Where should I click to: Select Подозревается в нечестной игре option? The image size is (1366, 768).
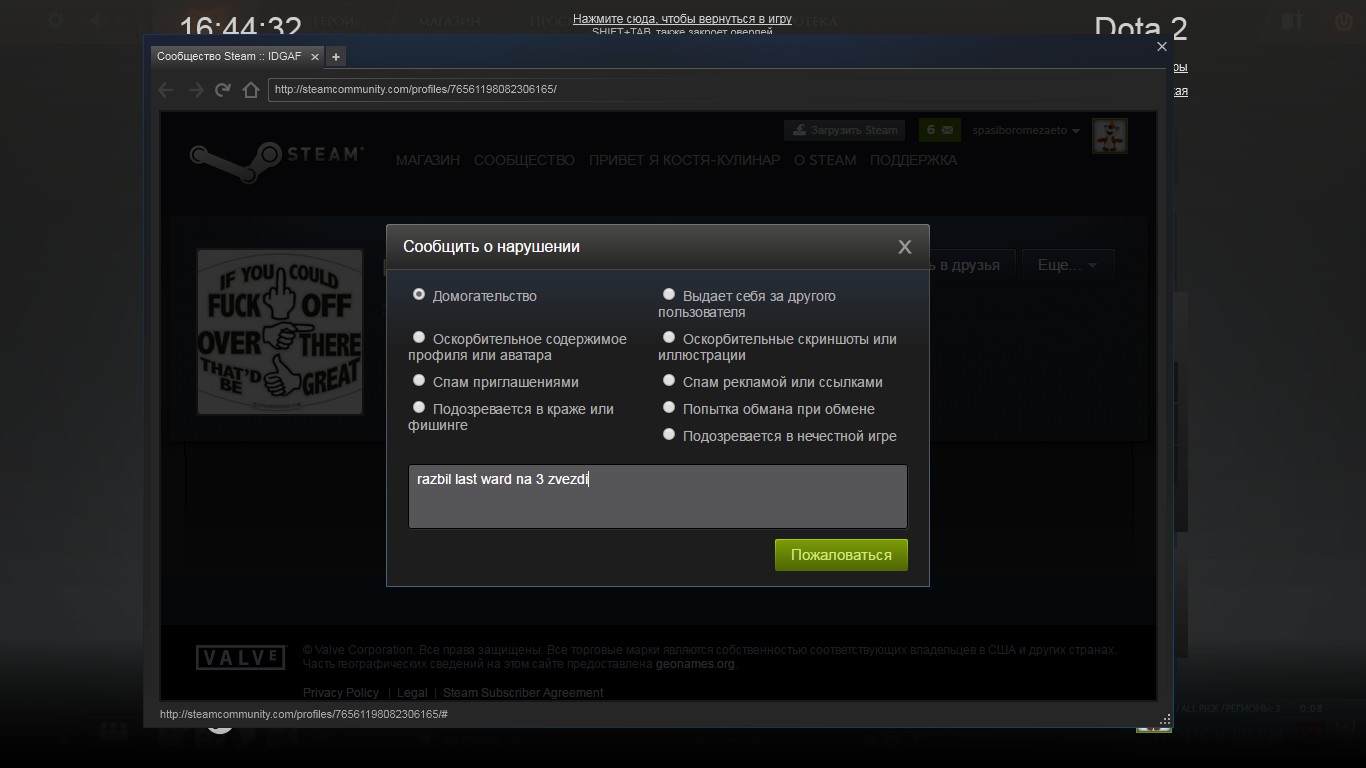669,435
